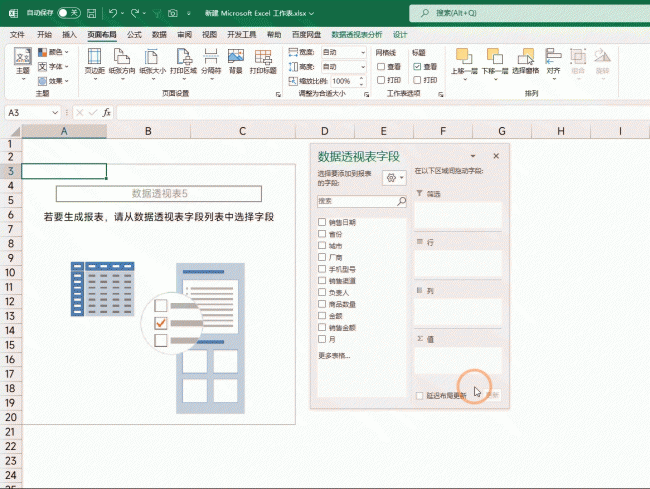Click the Undo icon
The width and height of the screenshot is (650, 489).
pyautogui.click(x=112, y=13)
